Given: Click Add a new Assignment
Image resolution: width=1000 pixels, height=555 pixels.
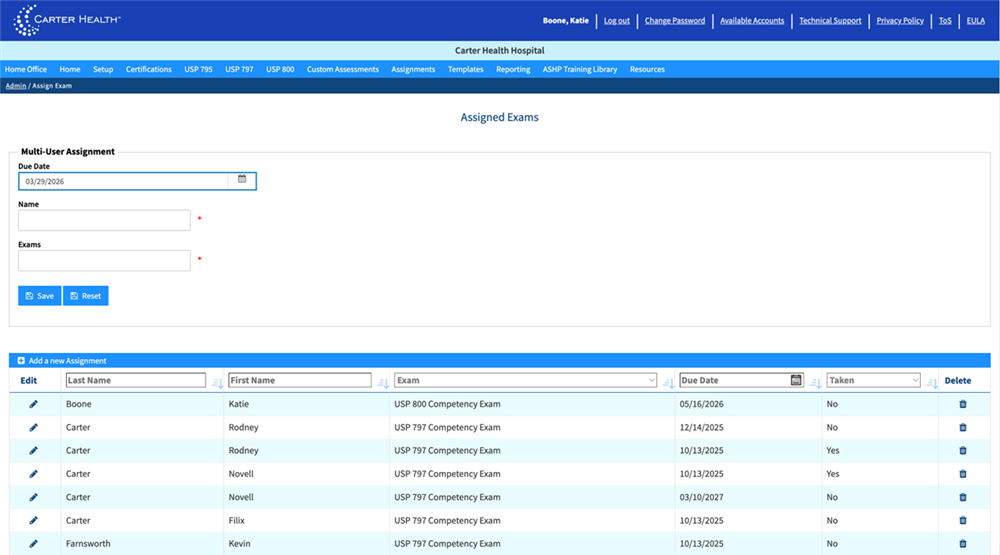Looking at the screenshot, I should tap(62, 361).
